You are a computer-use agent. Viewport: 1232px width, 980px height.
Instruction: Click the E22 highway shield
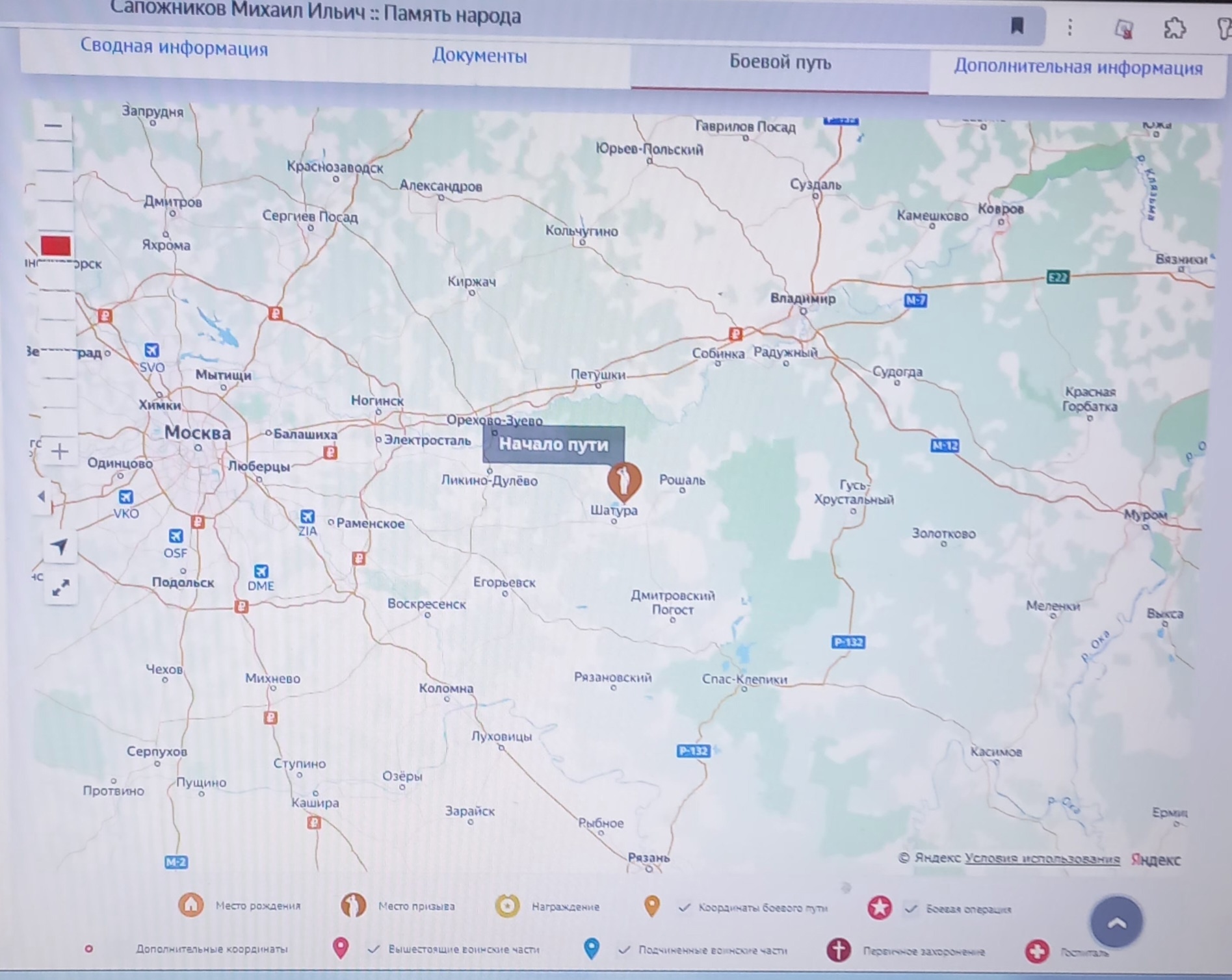tap(1058, 277)
